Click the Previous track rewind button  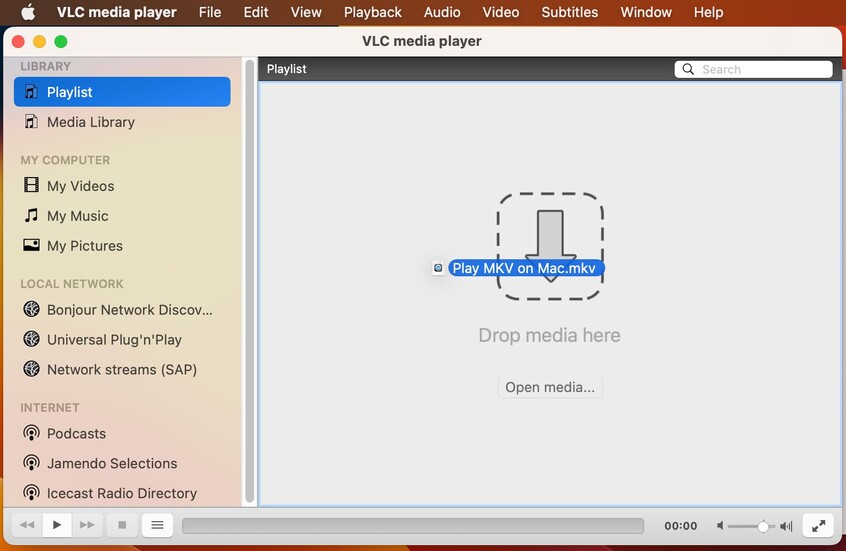27,525
